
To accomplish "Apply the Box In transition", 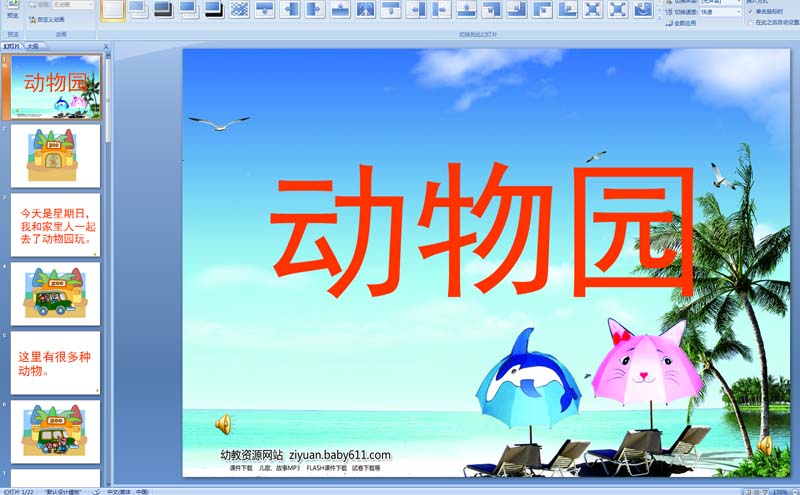I will pyautogui.click(x=593, y=9).
